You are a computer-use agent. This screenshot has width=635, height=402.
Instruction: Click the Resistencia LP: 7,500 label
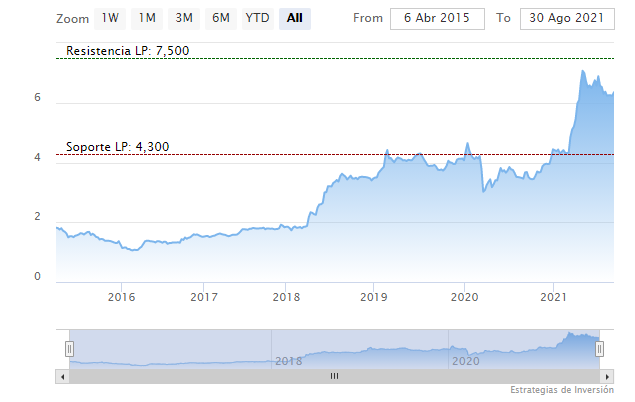coord(127,50)
